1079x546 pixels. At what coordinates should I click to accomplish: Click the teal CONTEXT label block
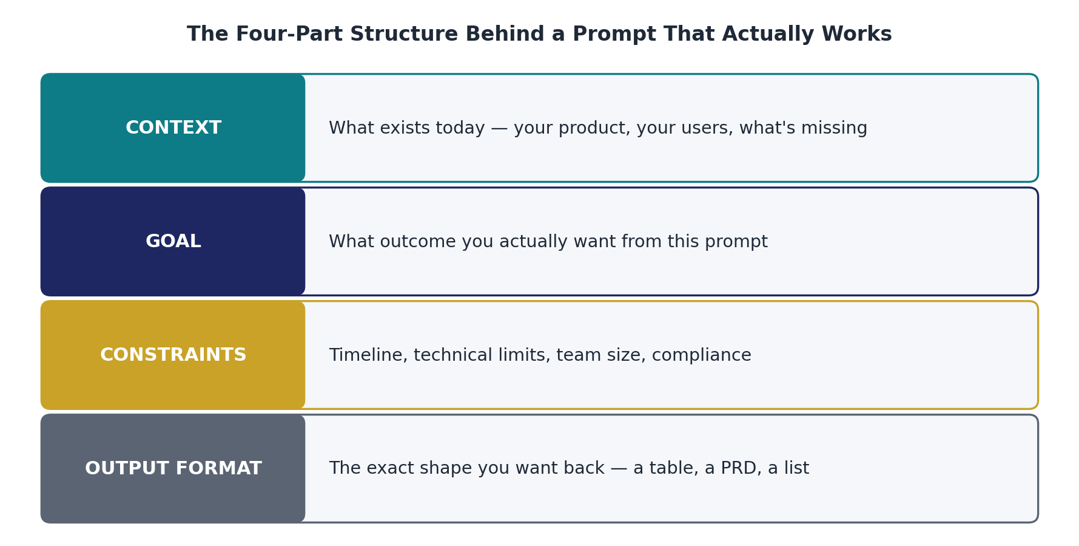click(x=173, y=128)
